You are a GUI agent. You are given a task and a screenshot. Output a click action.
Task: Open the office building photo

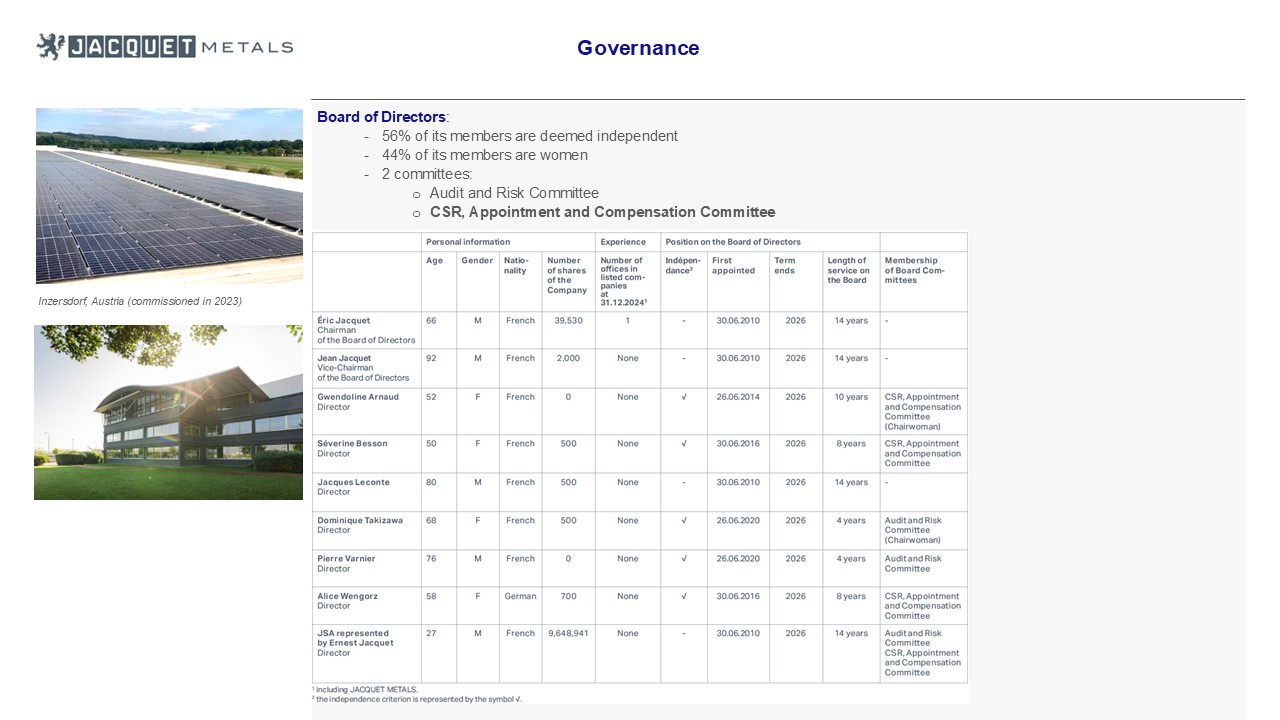(x=168, y=412)
